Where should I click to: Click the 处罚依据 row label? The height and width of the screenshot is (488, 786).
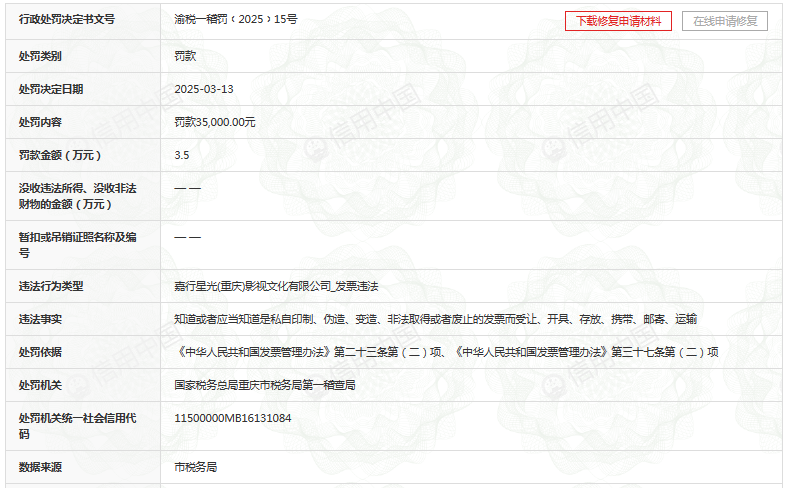tap(40, 352)
